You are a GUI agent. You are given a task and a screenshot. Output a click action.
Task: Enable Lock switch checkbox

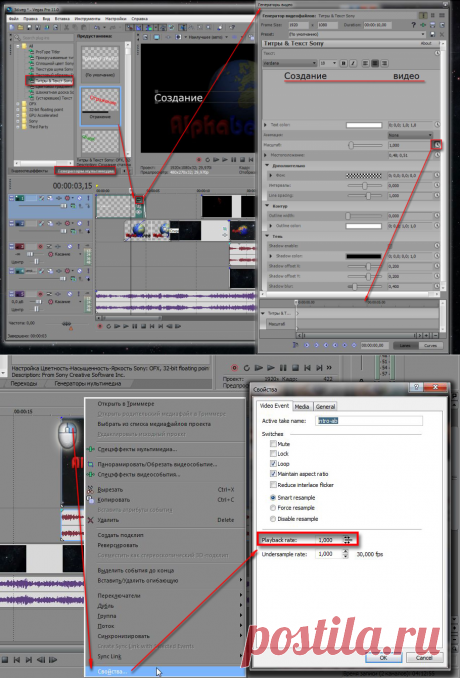coord(273,453)
